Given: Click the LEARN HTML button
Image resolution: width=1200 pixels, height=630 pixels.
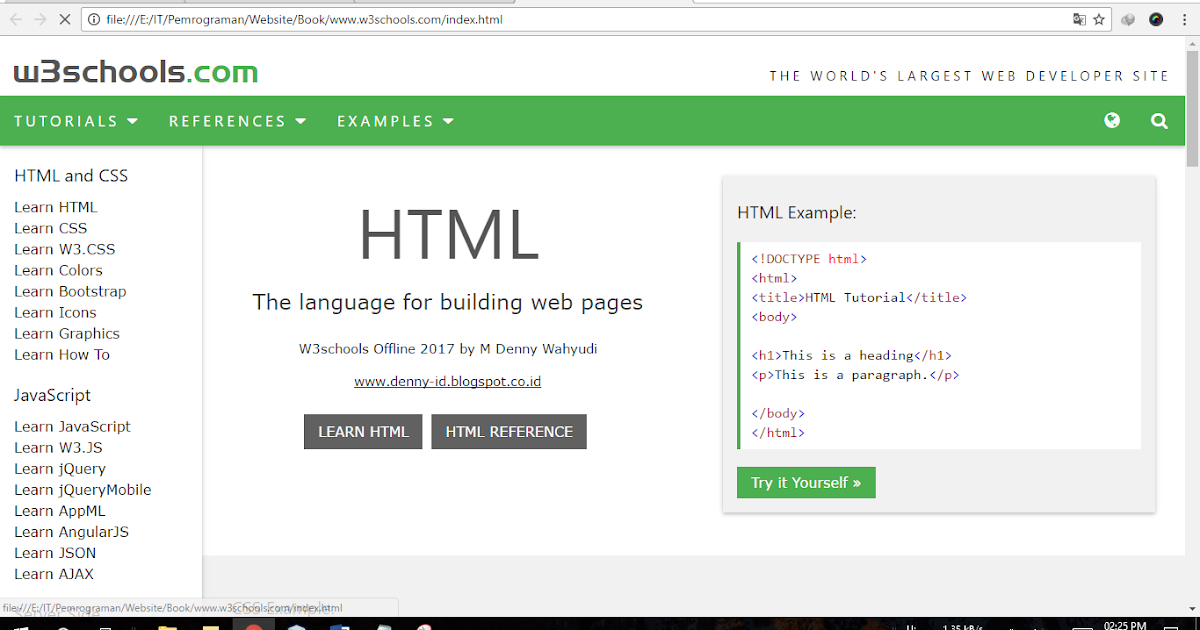Looking at the screenshot, I should pos(363,431).
